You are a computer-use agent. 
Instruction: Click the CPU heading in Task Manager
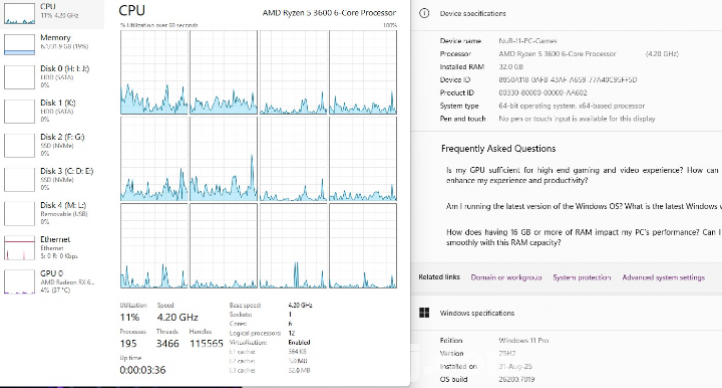(x=132, y=11)
